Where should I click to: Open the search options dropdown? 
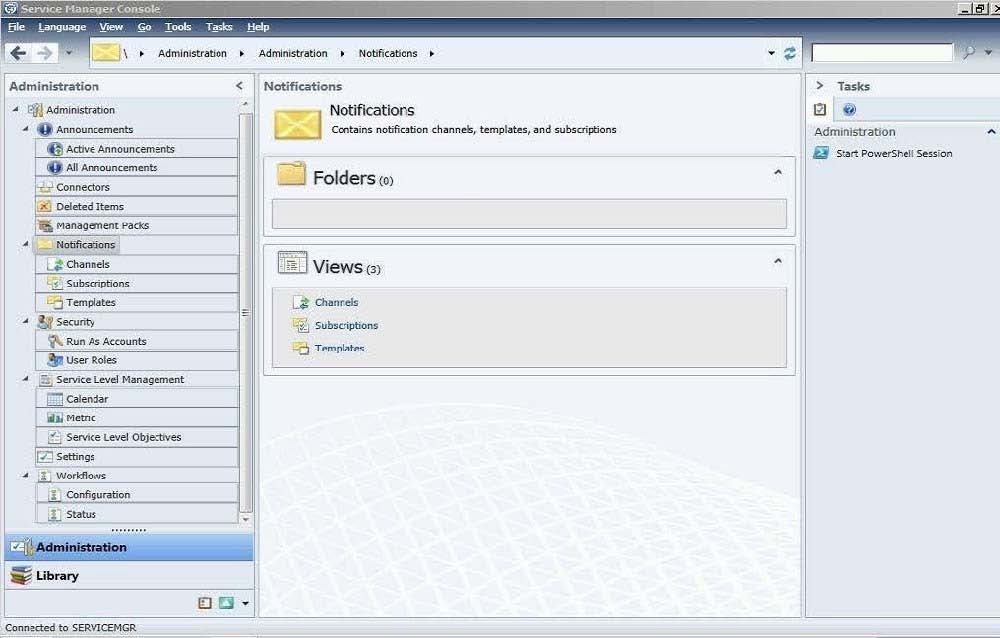pyautogui.click(x=989, y=53)
